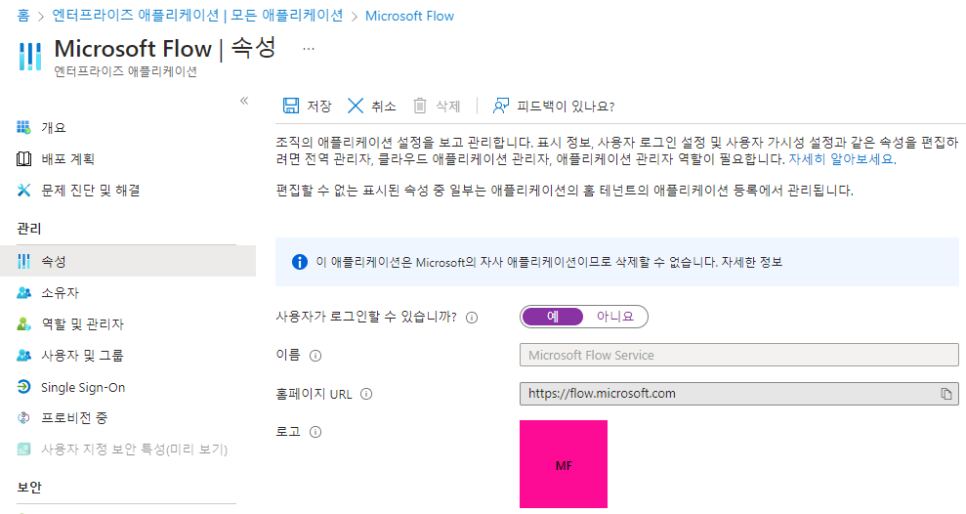Click the 삭제 (Delete) trash button
This screenshot has height=514, width=966.
coord(436,106)
